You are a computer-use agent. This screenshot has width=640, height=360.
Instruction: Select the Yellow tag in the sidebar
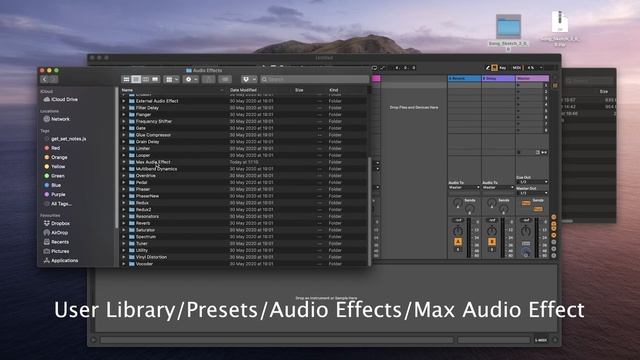pos(54,167)
